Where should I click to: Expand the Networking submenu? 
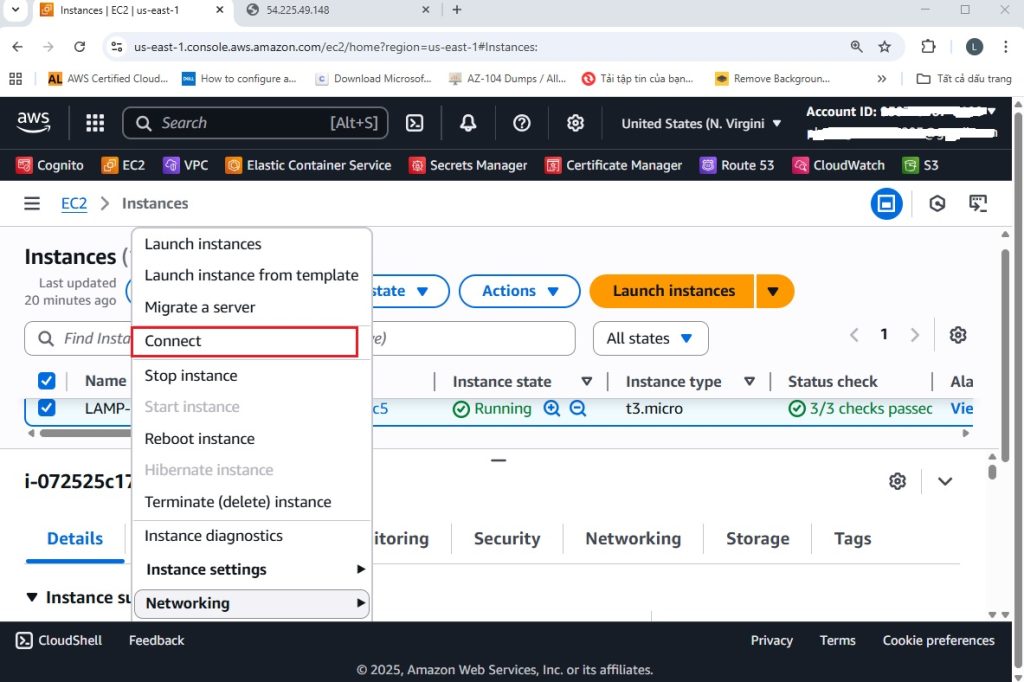252,604
